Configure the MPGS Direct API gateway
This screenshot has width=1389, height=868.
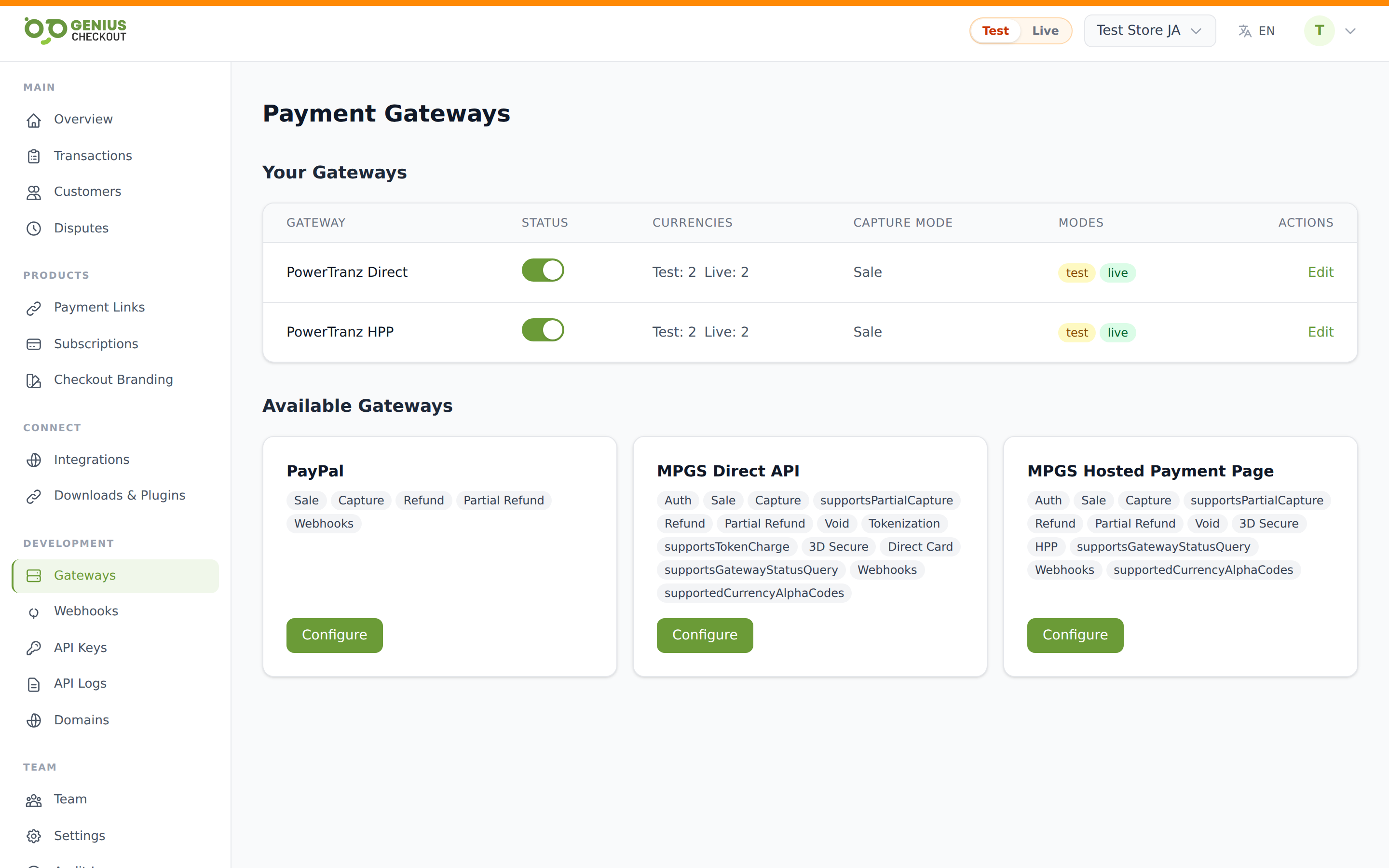click(705, 635)
